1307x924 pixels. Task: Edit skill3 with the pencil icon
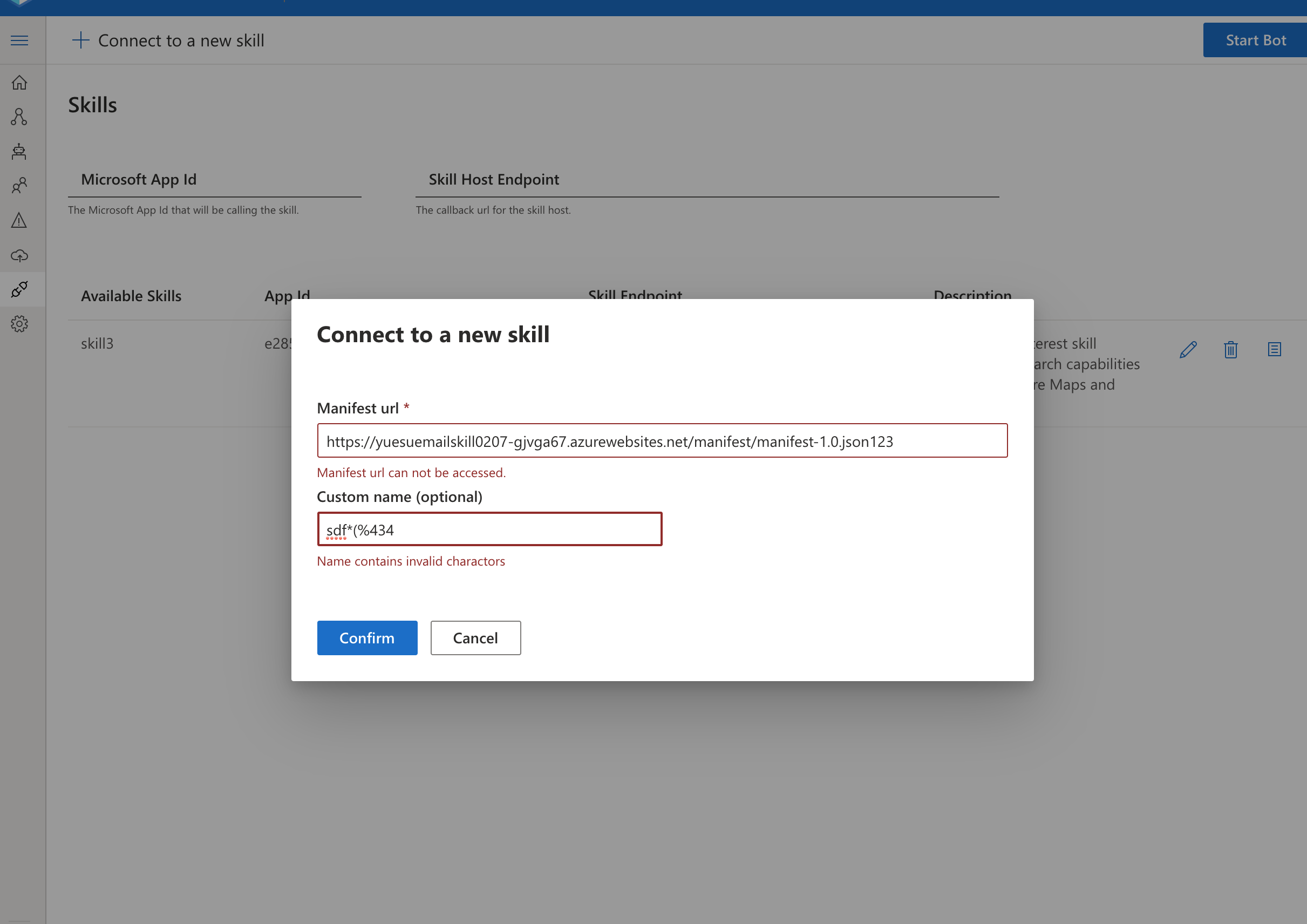click(1188, 349)
